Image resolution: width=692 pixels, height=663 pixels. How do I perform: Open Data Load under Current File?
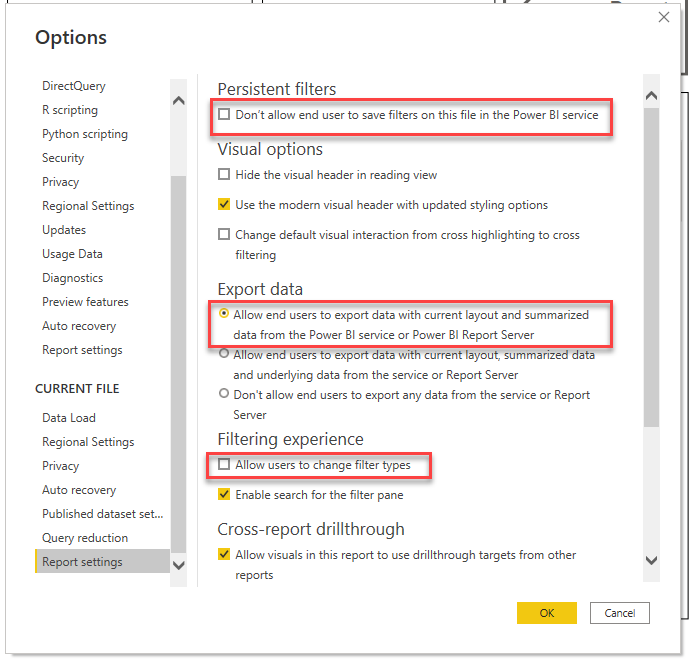coord(69,418)
